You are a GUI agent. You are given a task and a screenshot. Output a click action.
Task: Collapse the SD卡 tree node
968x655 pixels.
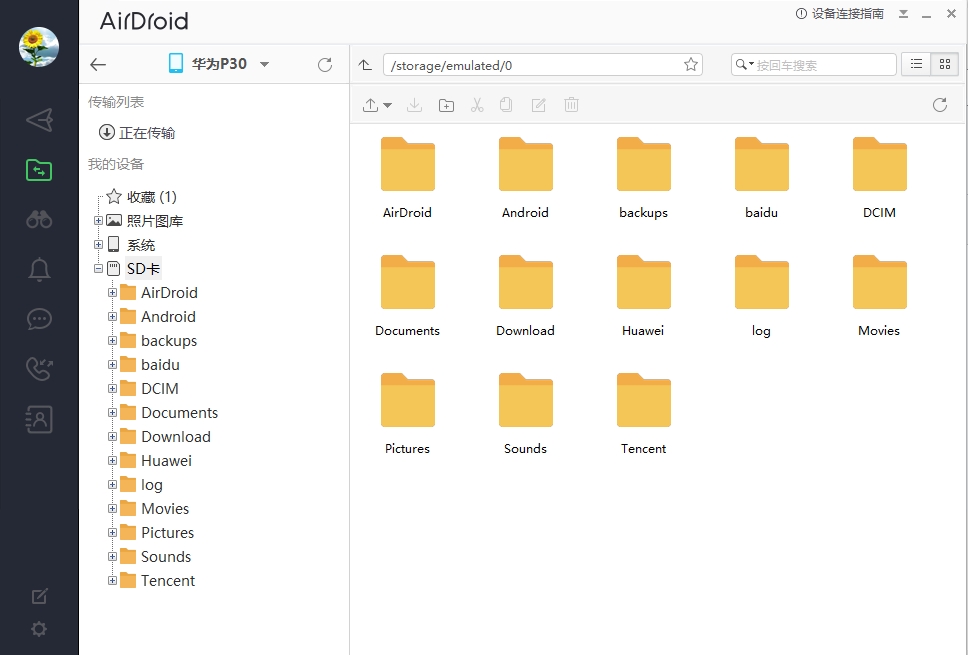coord(98,269)
